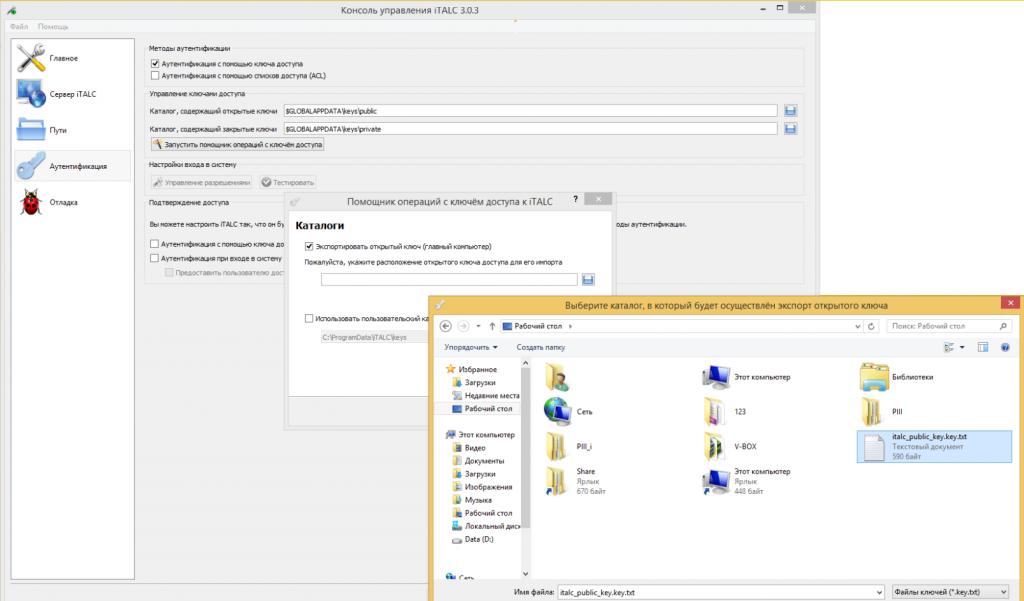Uncheck access key authentication under Методы аутентификации
Image resolution: width=1024 pixels, height=601 pixels.
tap(155, 64)
